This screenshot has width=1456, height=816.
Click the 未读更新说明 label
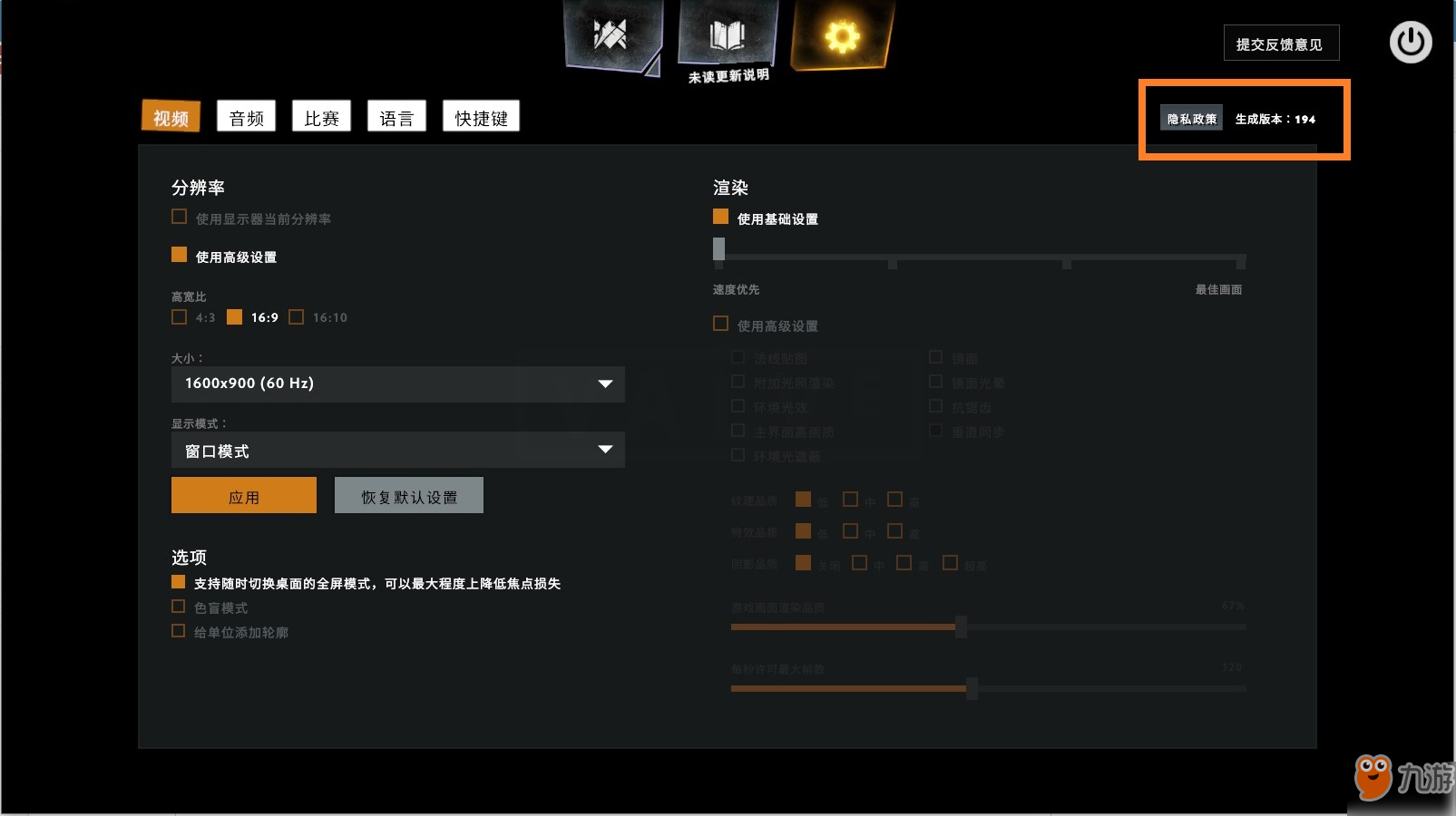(728, 76)
